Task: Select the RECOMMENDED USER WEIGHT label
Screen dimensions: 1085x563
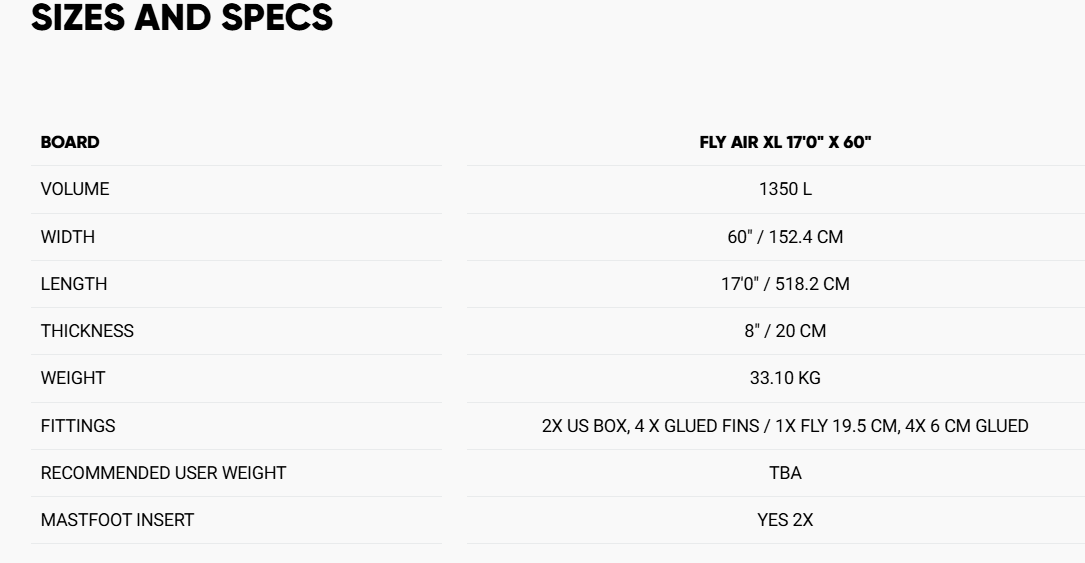Action: pyautogui.click(x=163, y=473)
